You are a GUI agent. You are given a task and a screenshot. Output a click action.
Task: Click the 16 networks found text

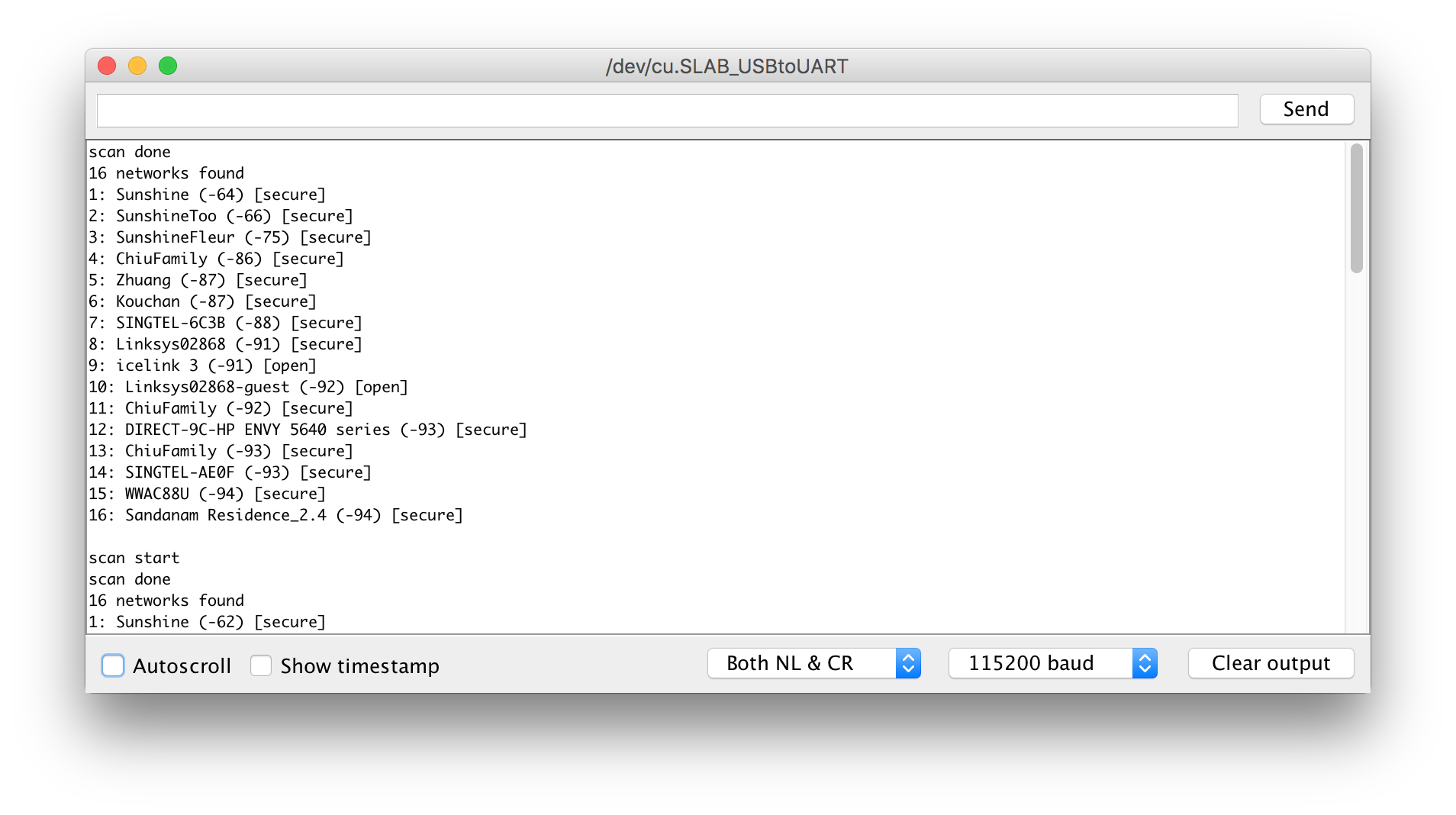166,173
